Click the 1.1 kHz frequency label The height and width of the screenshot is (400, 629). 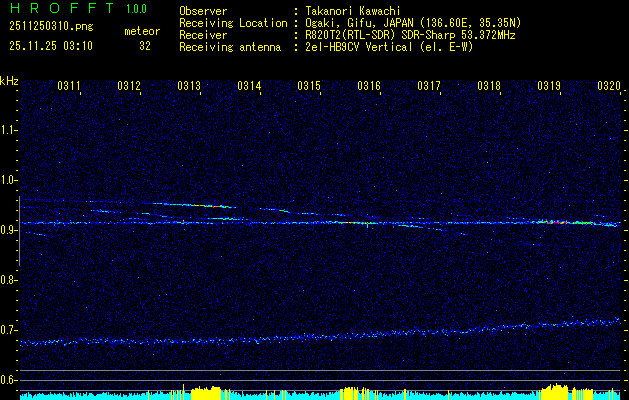tap(9, 129)
